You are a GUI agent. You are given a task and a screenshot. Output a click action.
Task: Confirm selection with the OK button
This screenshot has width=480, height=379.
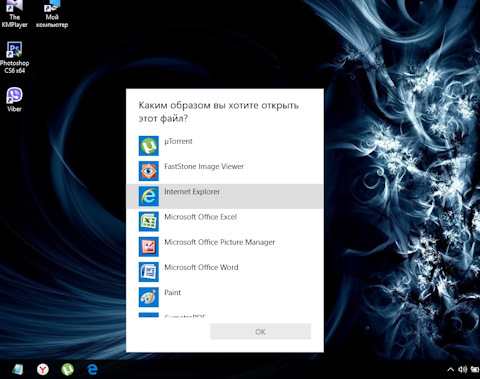[260, 332]
